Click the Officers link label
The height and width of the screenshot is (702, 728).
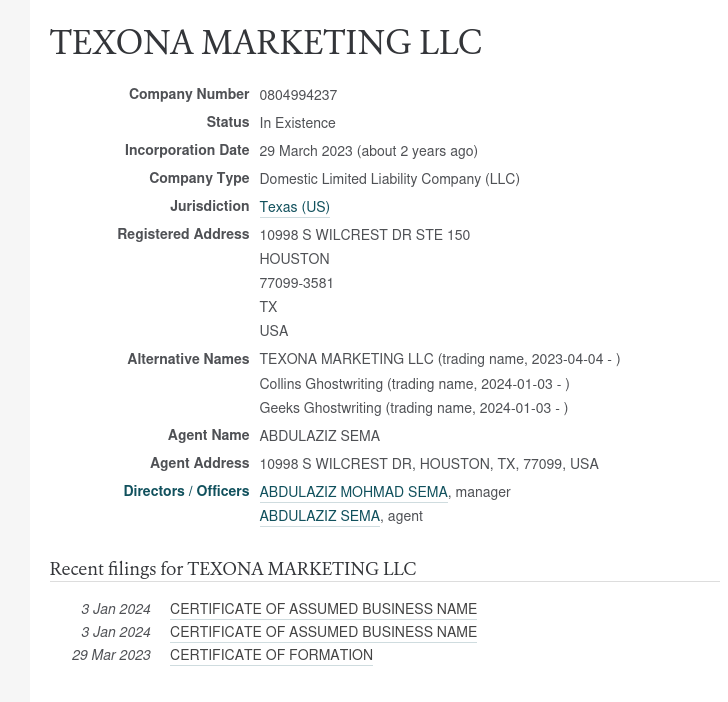click(x=222, y=491)
